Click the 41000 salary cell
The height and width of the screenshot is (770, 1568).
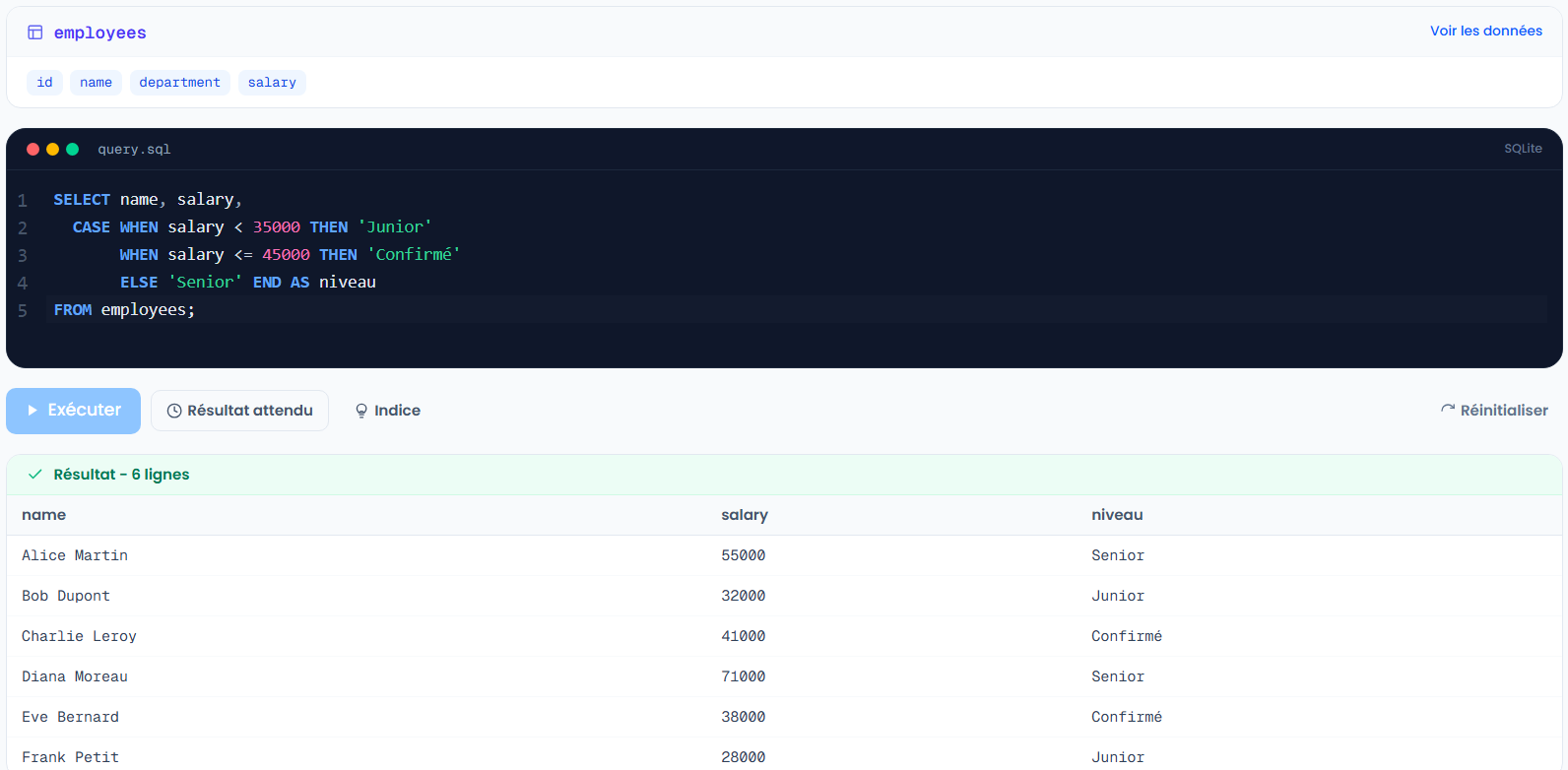tap(744, 636)
